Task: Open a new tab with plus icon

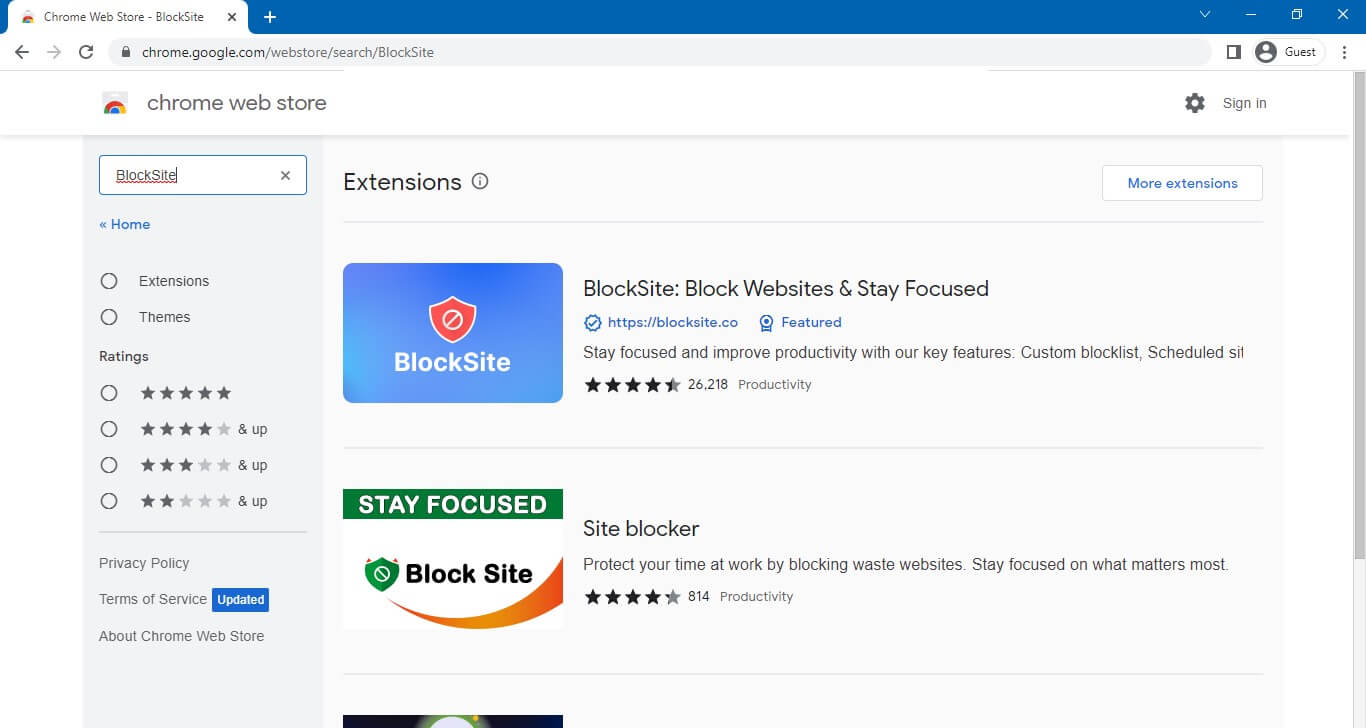Action: (270, 17)
